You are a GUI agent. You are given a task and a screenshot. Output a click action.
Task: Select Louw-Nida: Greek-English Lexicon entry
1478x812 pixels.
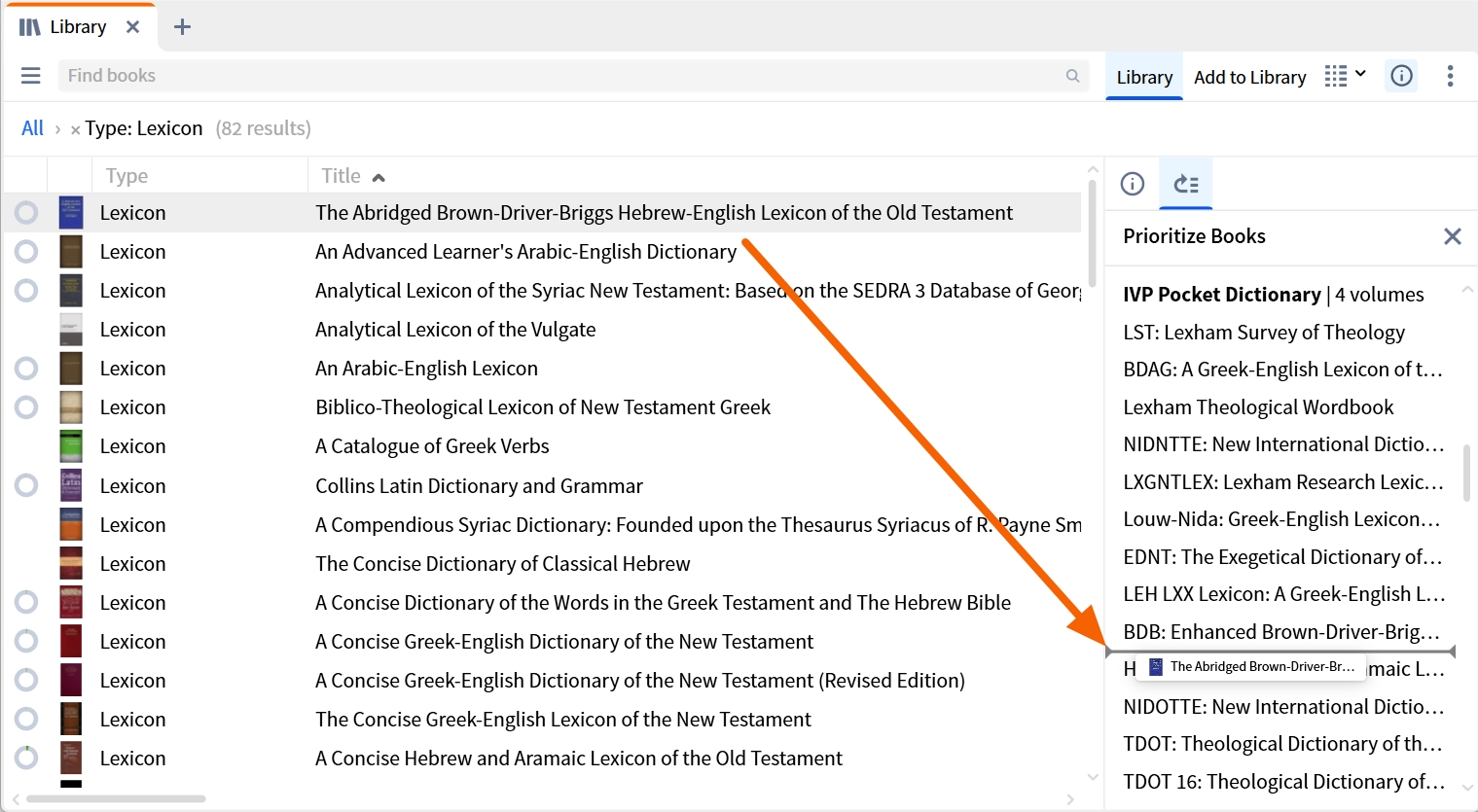(1281, 519)
